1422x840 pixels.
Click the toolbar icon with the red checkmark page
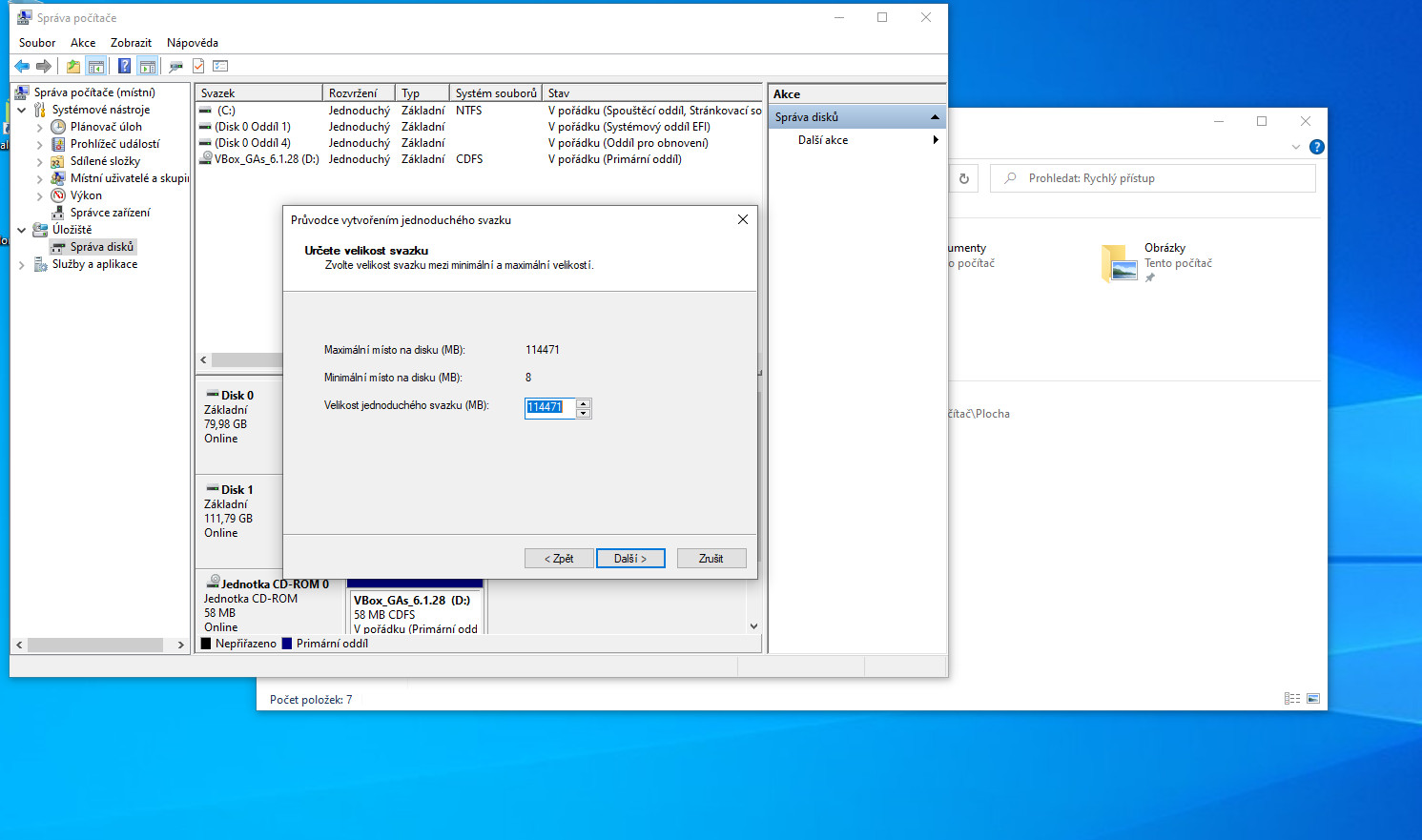coord(198,66)
